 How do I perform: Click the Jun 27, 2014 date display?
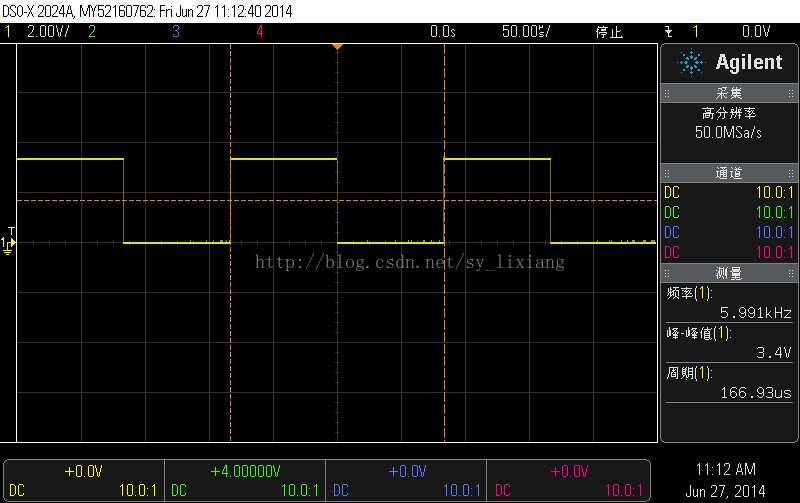coord(726,491)
